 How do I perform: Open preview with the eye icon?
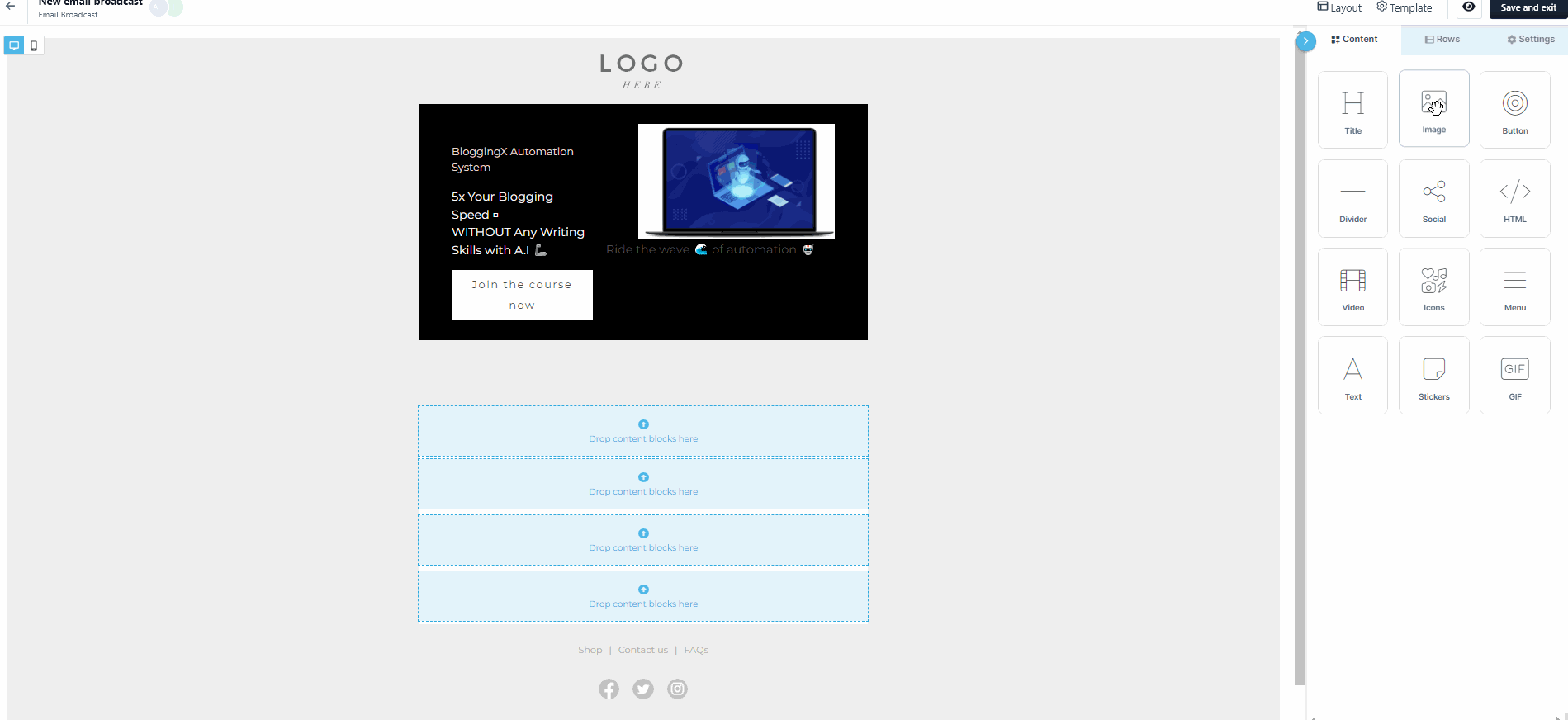coord(1468,7)
